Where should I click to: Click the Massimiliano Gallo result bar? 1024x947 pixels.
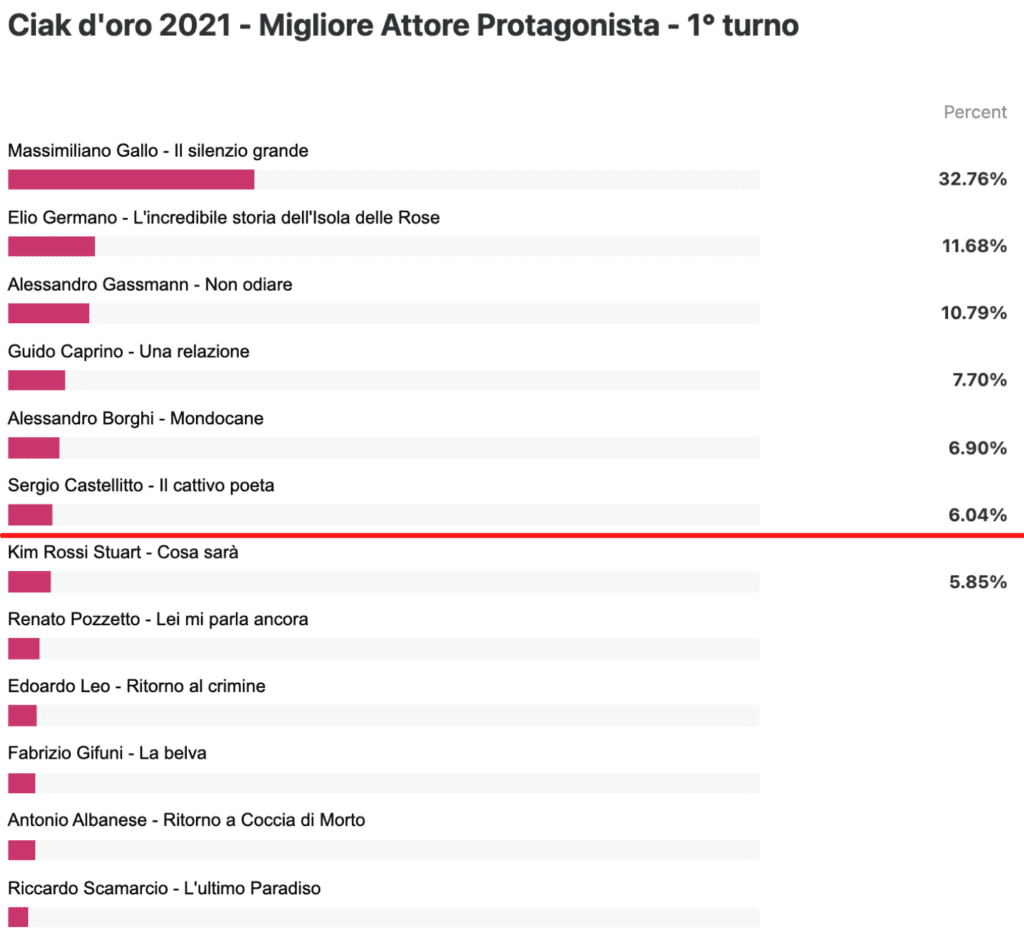[x=383, y=180]
